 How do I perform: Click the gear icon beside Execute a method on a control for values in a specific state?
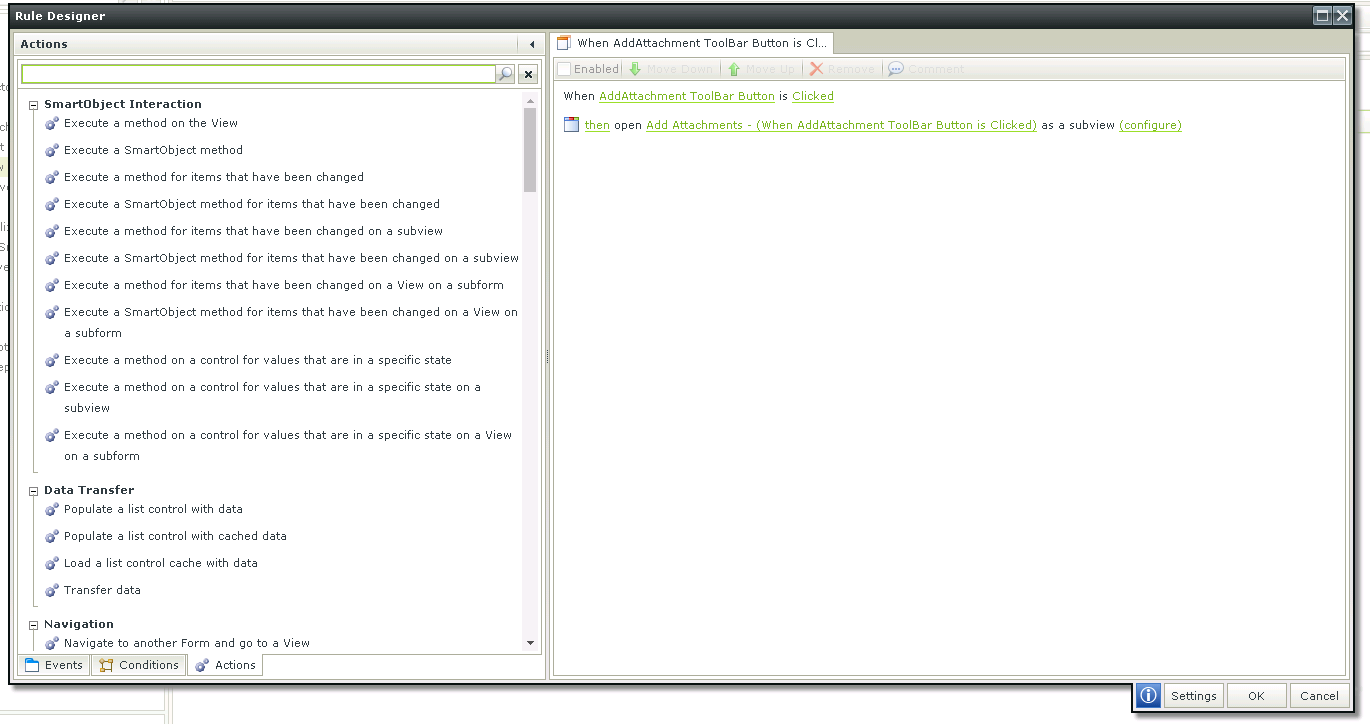(52, 360)
